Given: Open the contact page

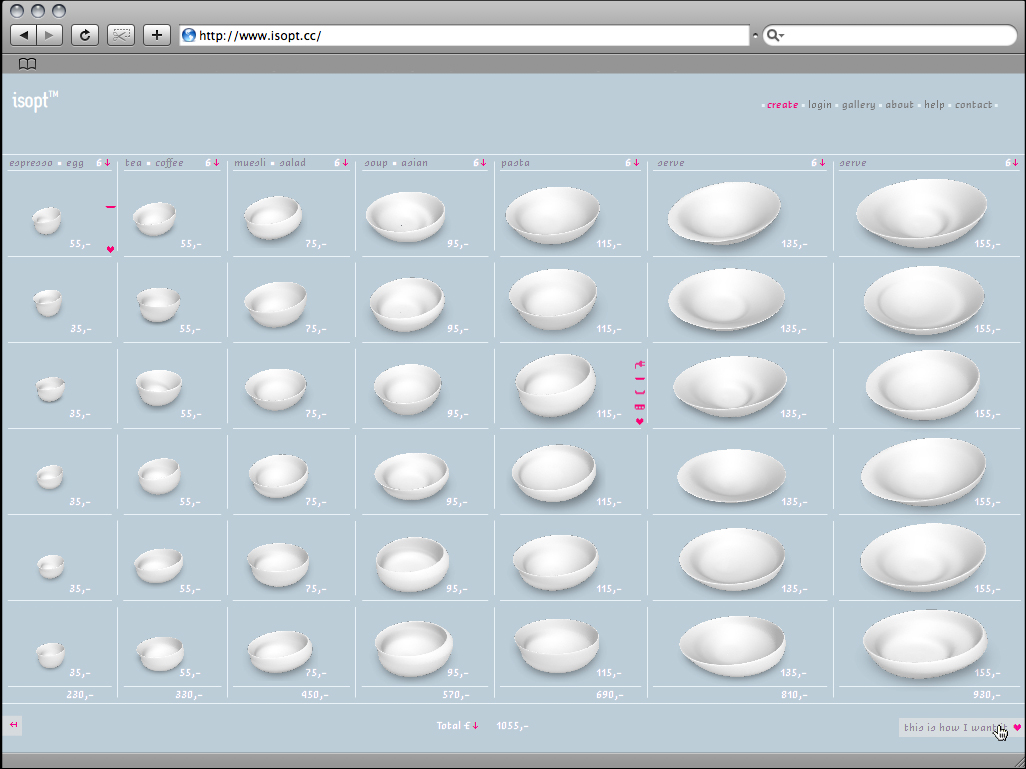Looking at the screenshot, I should click(974, 105).
